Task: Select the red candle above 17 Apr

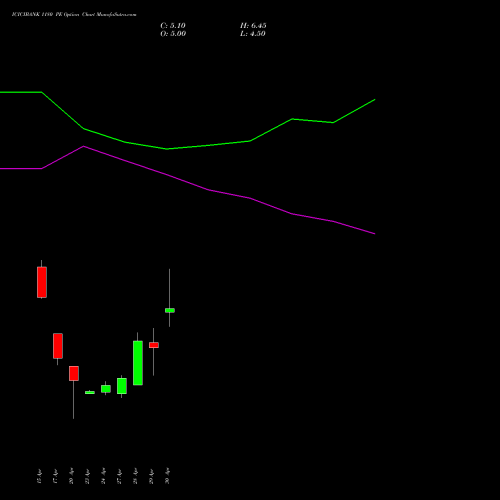Action: tap(58, 346)
